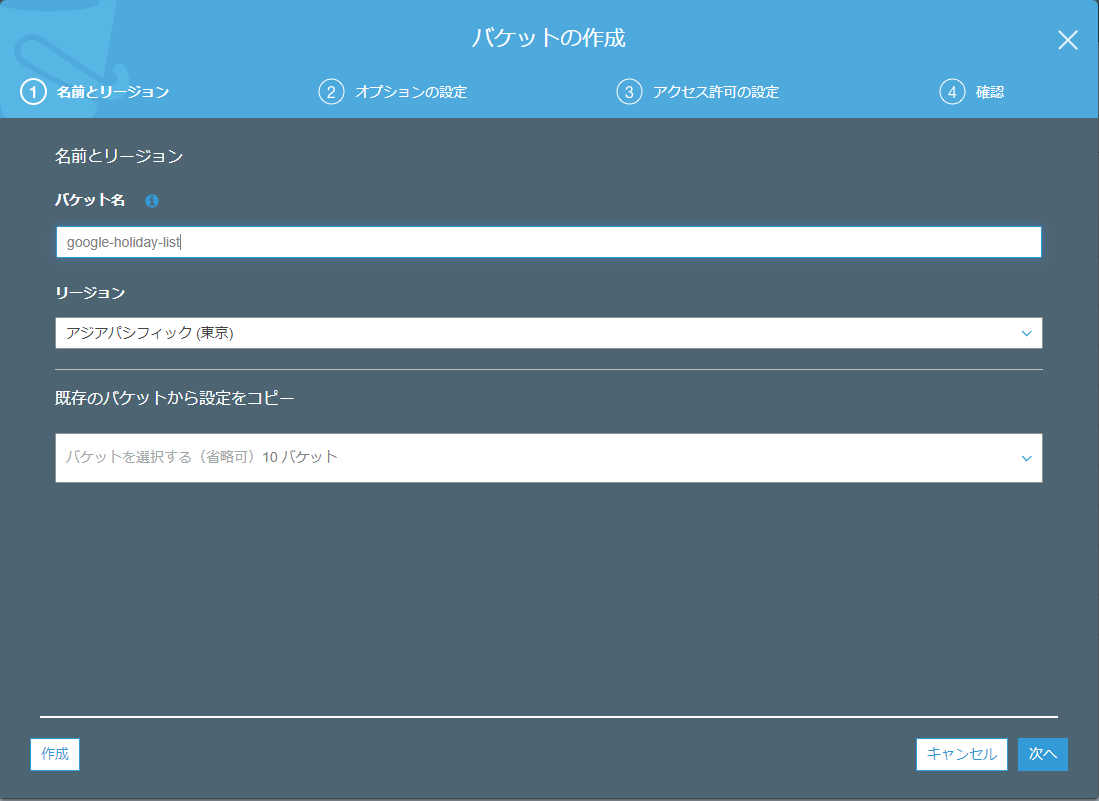Click the キャンセル button

click(x=961, y=755)
